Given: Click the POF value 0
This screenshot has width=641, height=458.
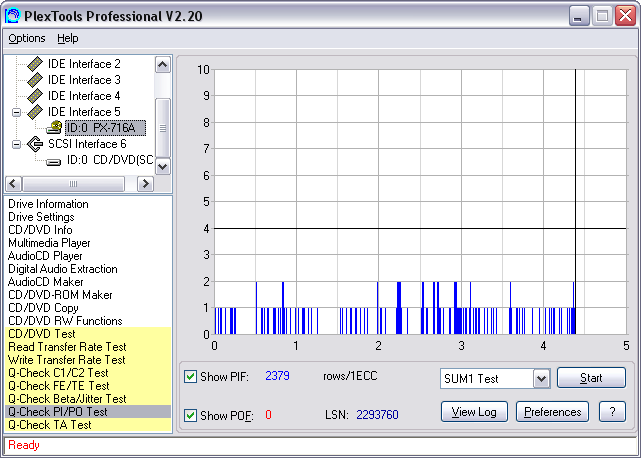Looking at the screenshot, I should (268, 415).
